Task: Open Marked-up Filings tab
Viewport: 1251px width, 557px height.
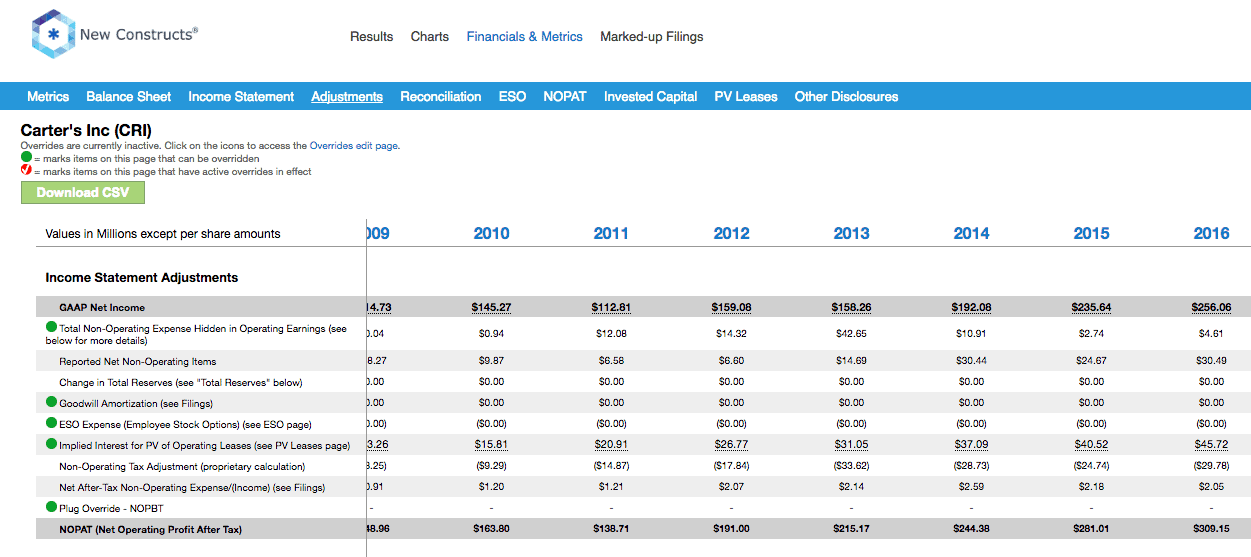Action: click(652, 36)
